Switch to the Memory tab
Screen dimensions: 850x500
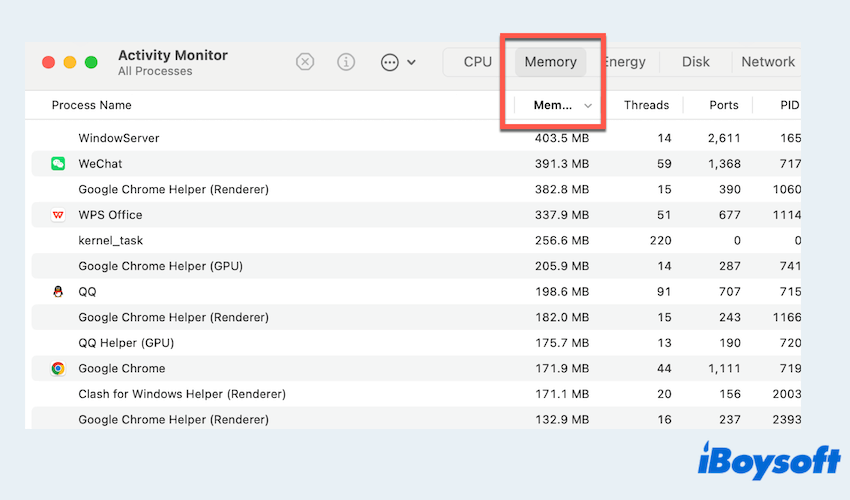pos(550,62)
